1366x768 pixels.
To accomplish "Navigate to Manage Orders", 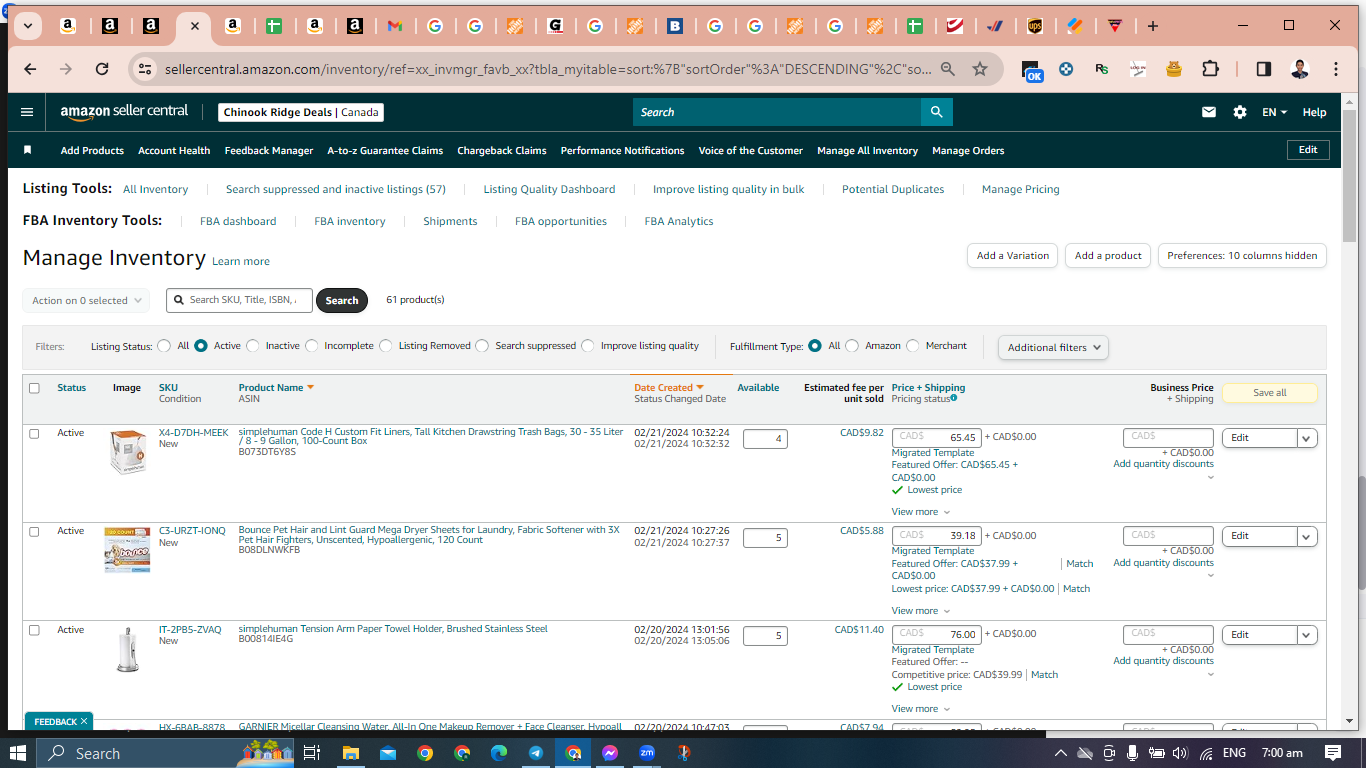I will (968, 150).
